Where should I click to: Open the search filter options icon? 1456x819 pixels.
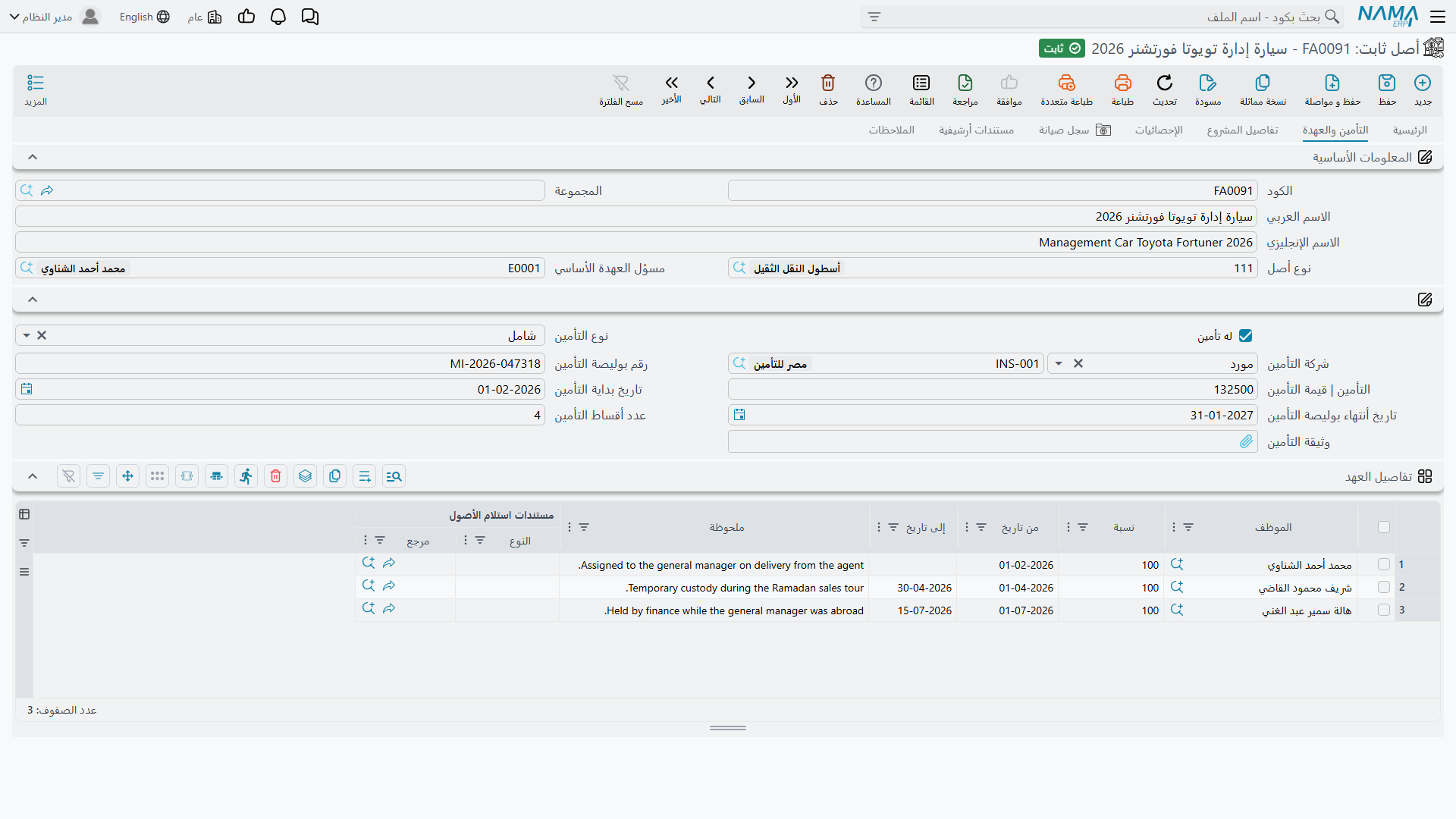(x=874, y=17)
